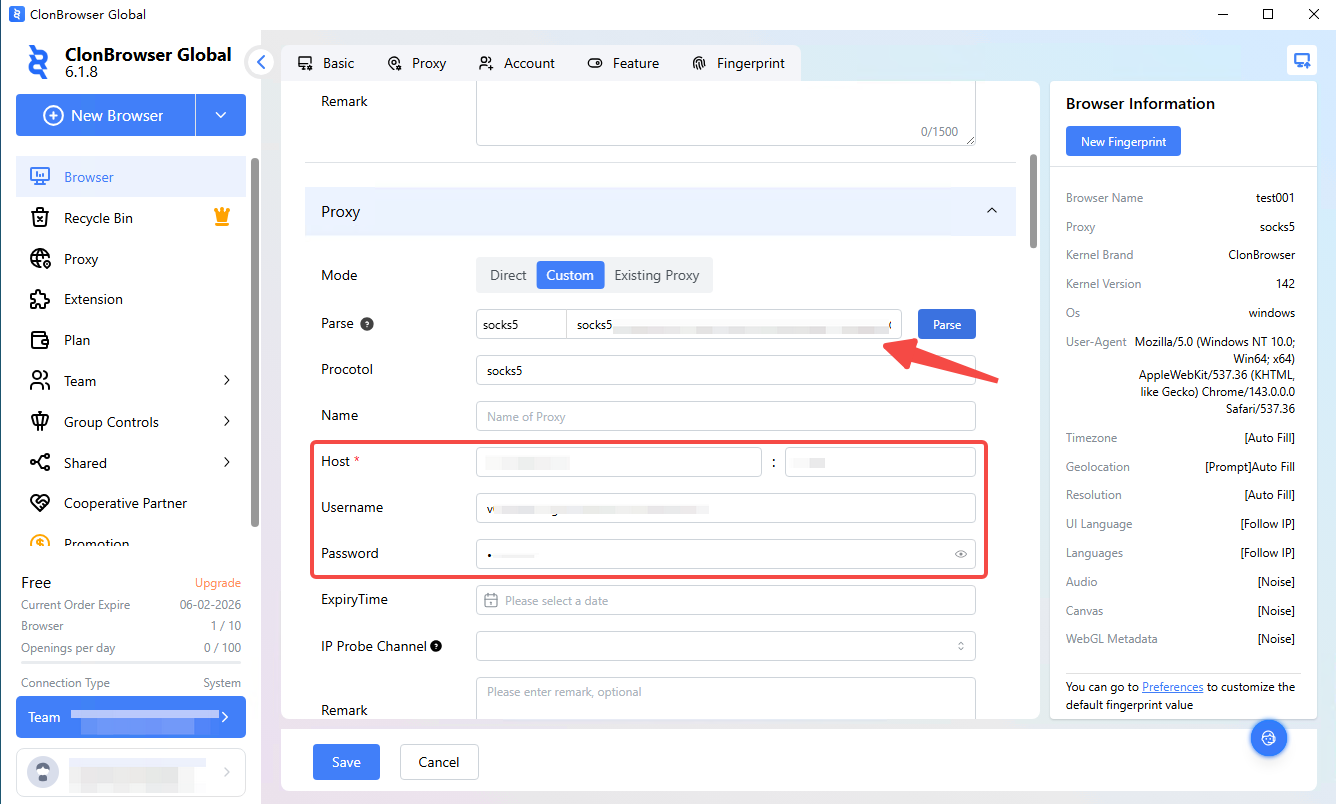Collapse the Proxy section chevron

tap(991, 211)
